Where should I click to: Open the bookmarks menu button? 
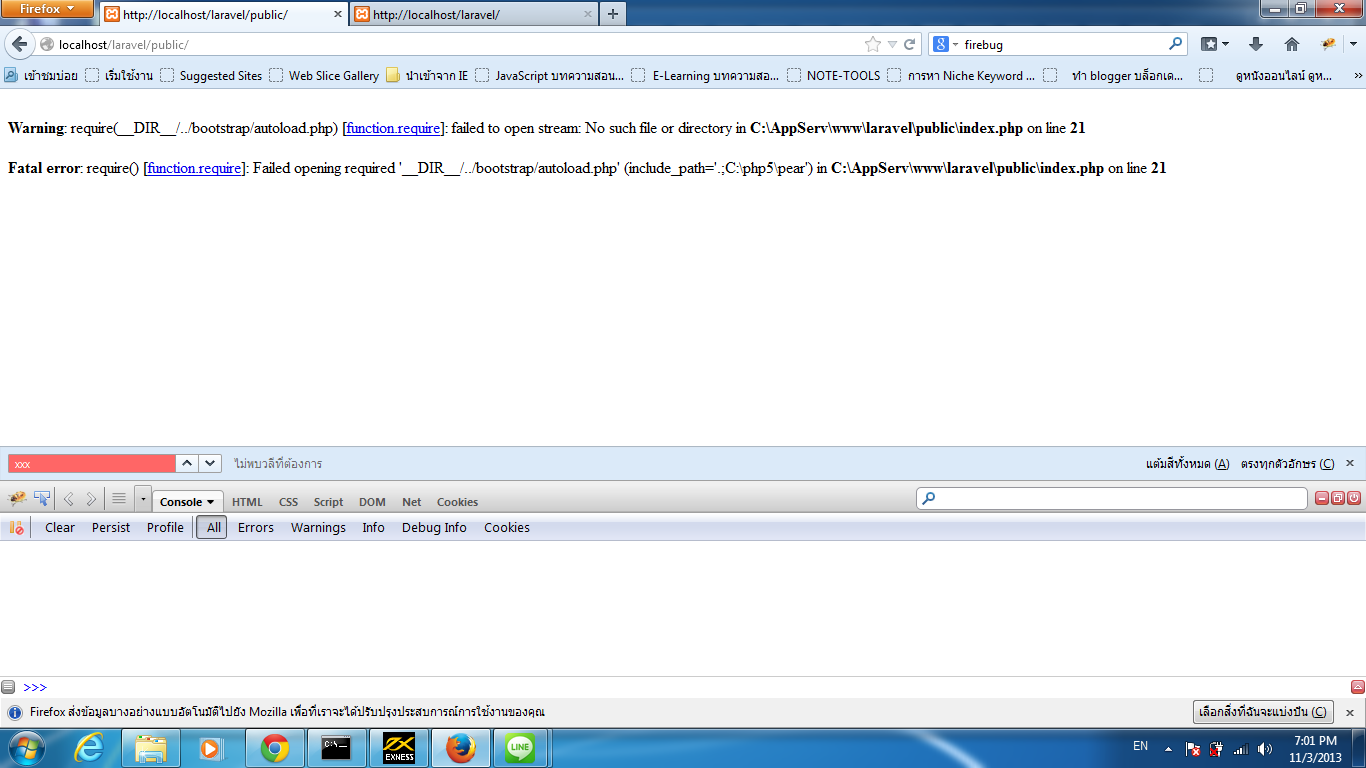(x=1215, y=44)
